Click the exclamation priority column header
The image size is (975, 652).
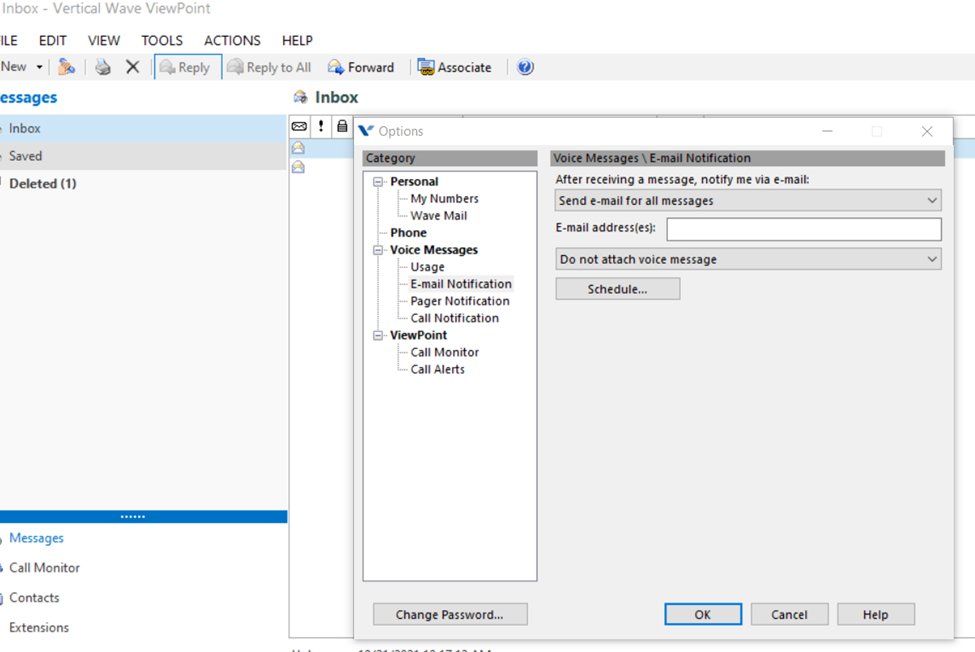(321, 127)
